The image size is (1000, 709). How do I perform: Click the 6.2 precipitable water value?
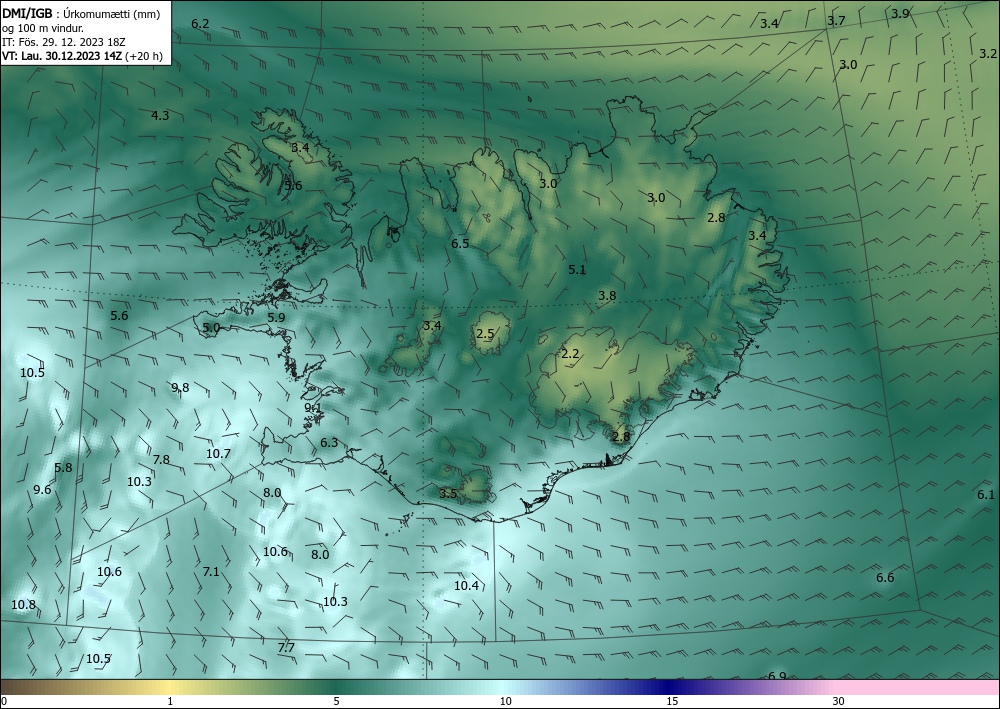coord(200,24)
